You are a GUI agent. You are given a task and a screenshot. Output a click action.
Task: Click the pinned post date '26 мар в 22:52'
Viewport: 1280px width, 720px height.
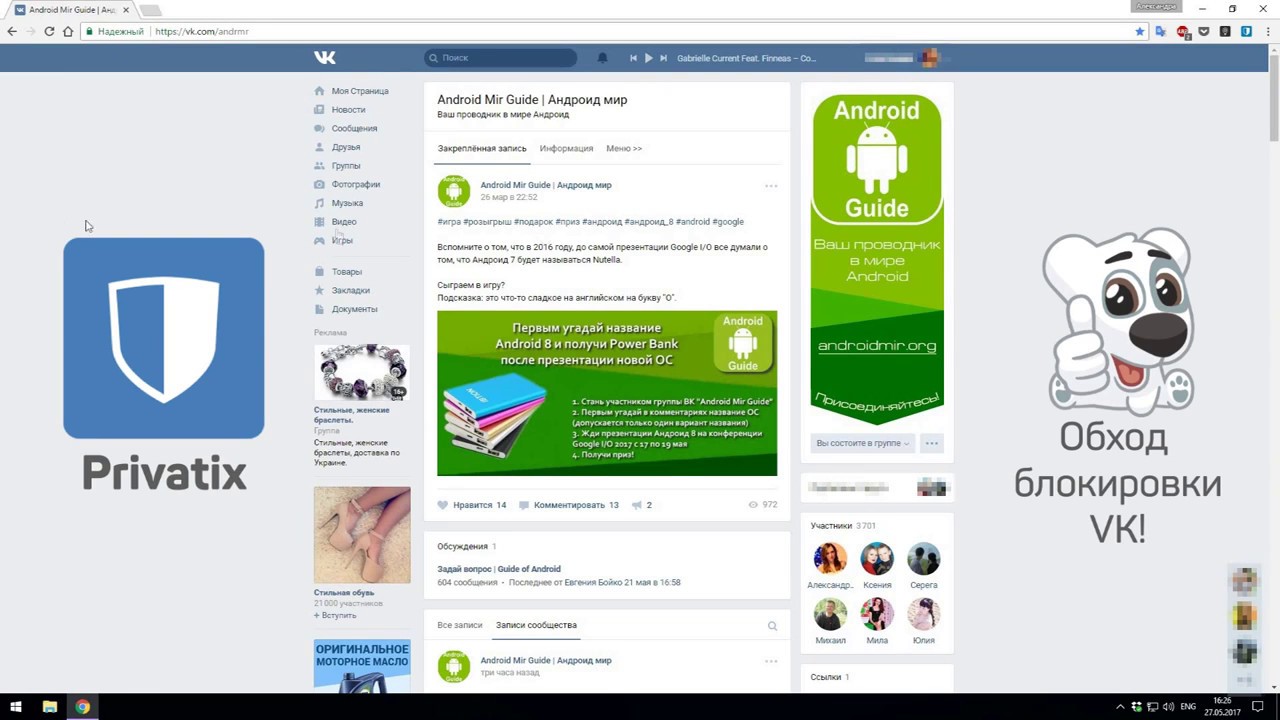pyautogui.click(x=509, y=198)
